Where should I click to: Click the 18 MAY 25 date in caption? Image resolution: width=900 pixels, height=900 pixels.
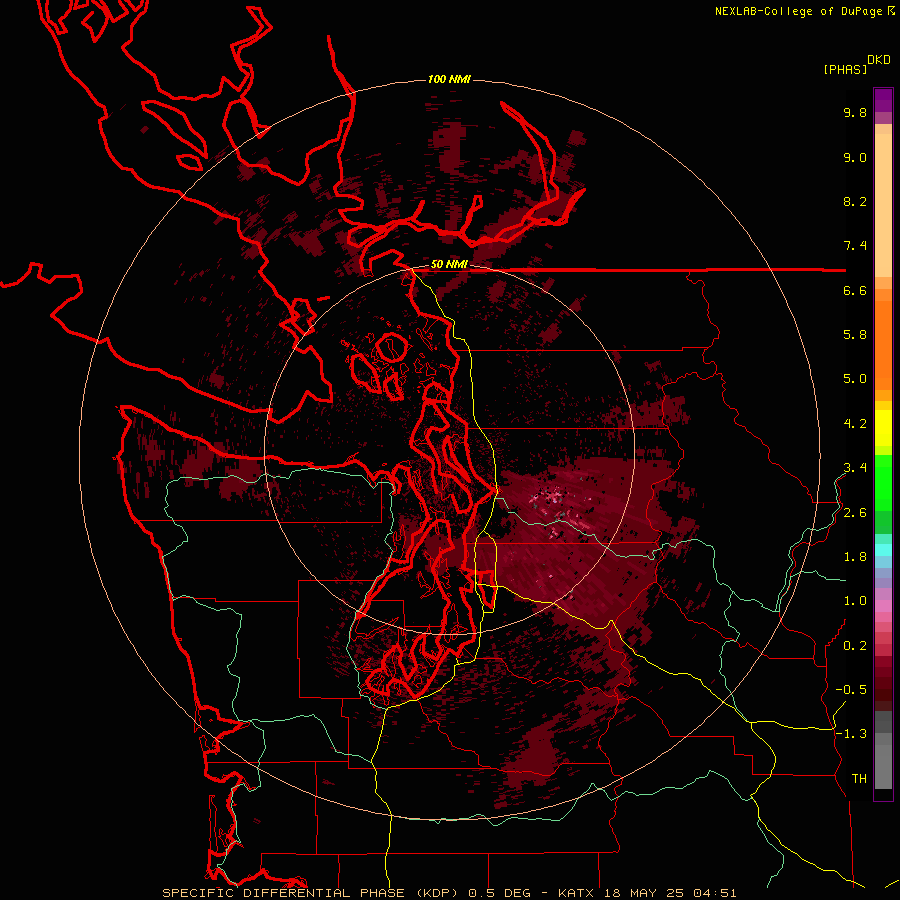coord(645,893)
